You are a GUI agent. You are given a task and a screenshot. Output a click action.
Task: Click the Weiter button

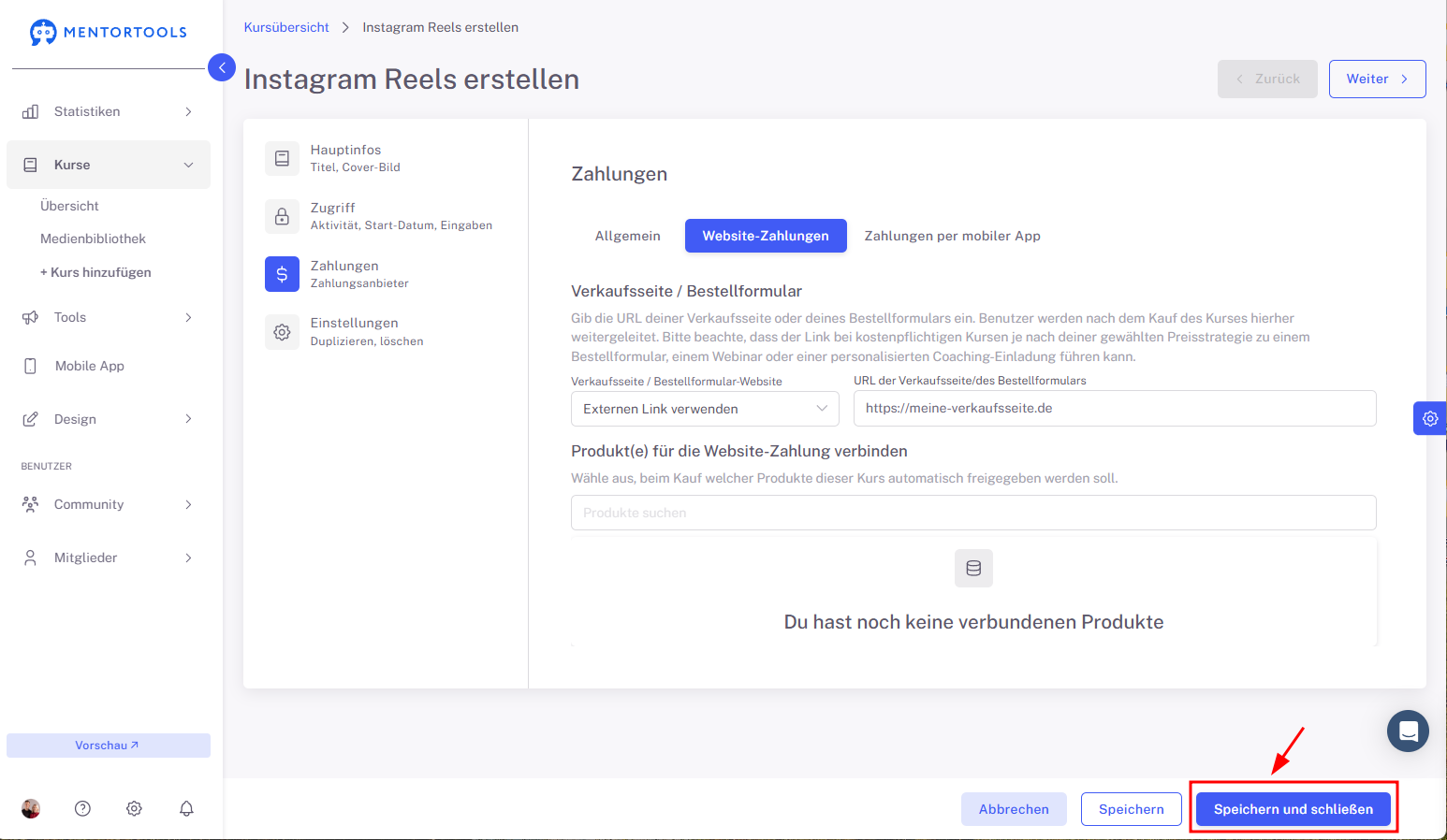1377,79
